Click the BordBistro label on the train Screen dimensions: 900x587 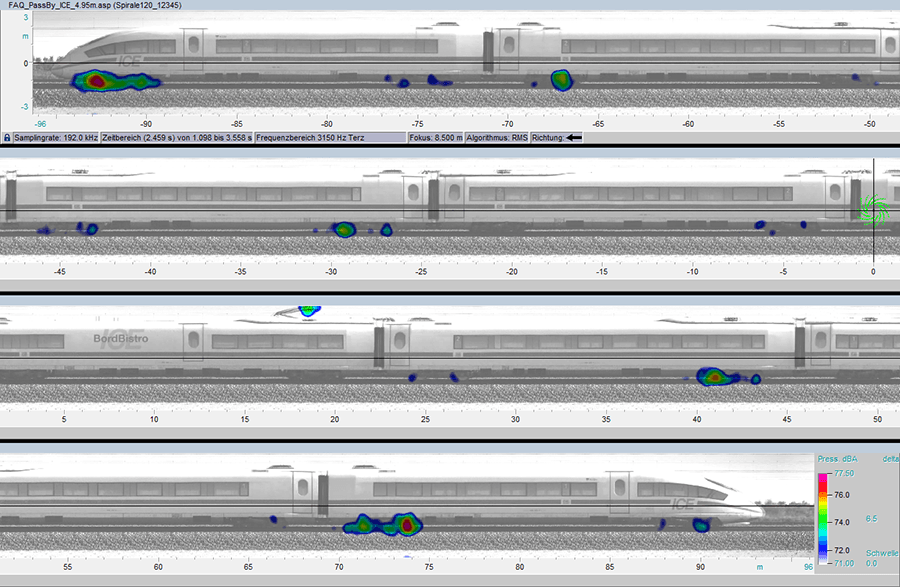coord(120,337)
